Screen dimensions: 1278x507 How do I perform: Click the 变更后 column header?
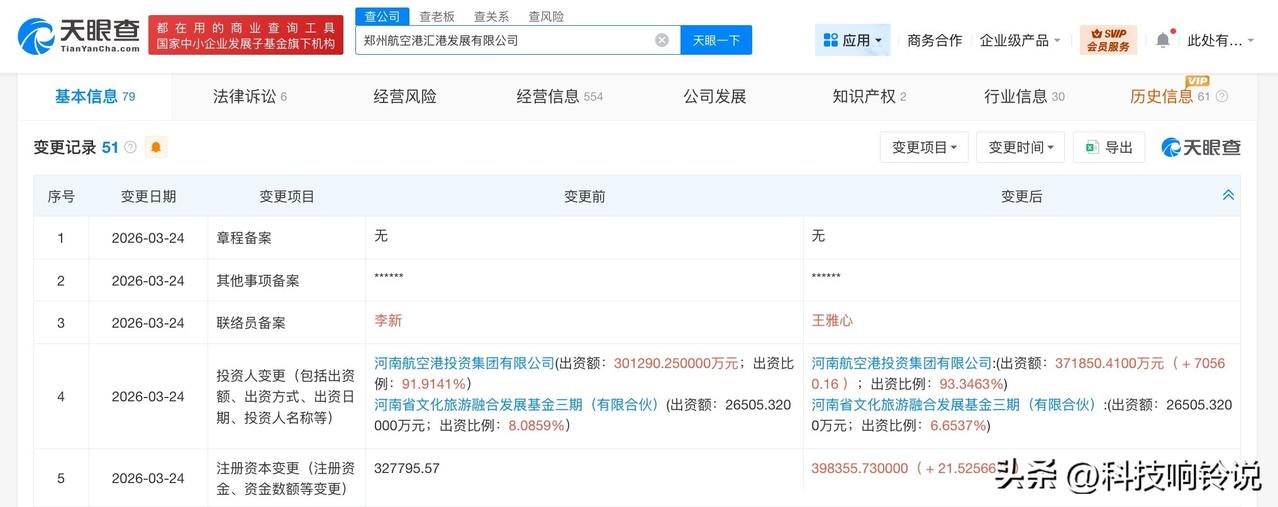point(1022,197)
